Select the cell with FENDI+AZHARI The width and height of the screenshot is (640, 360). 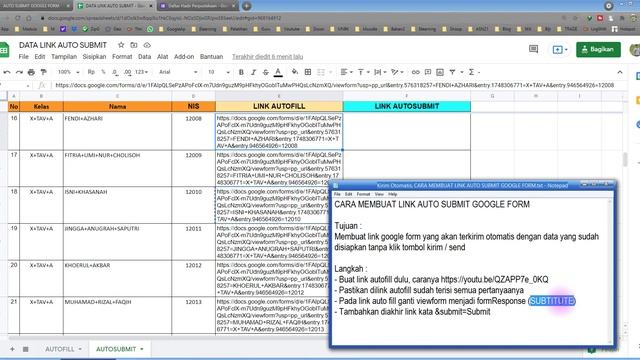pos(117,131)
